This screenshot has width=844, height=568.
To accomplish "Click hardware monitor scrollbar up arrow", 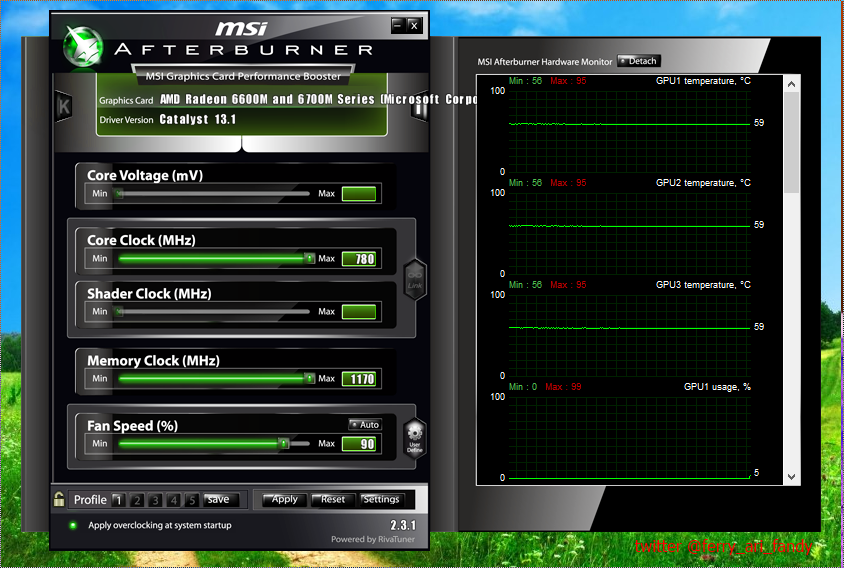I will pyautogui.click(x=791, y=84).
